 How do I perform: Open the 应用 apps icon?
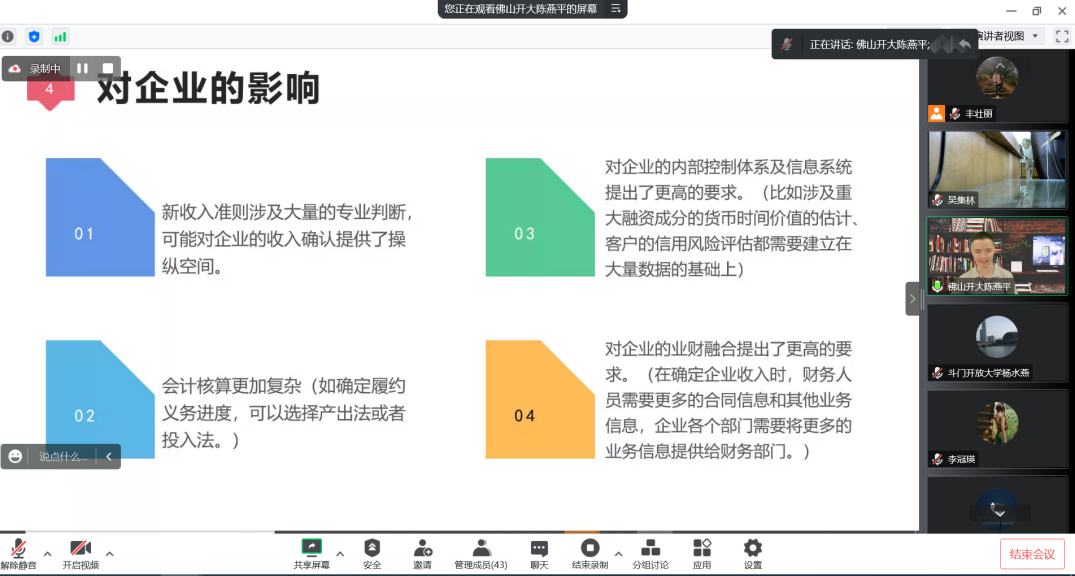click(702, 552)
